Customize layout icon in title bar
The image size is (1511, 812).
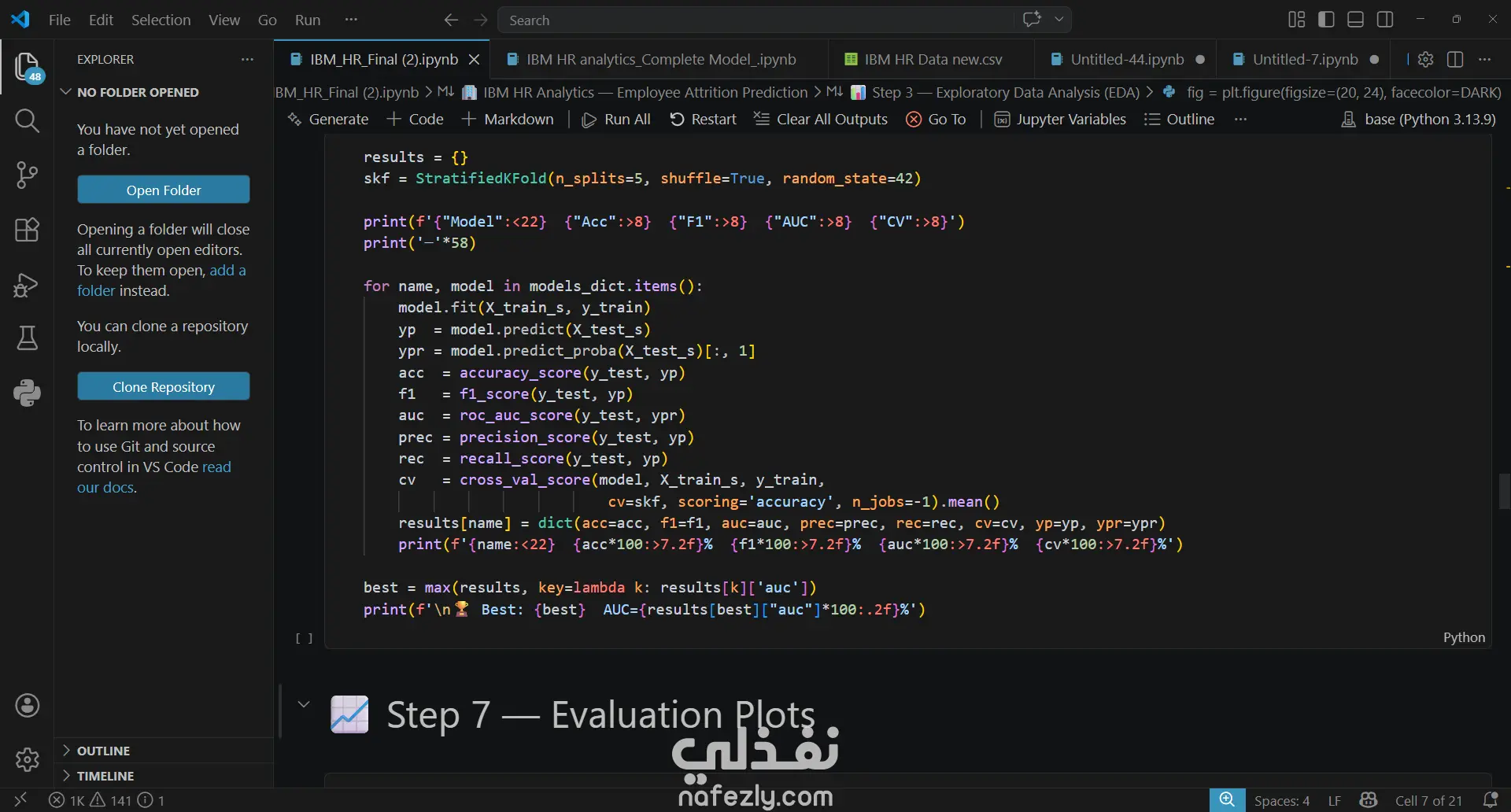[x=1296, y=20]
